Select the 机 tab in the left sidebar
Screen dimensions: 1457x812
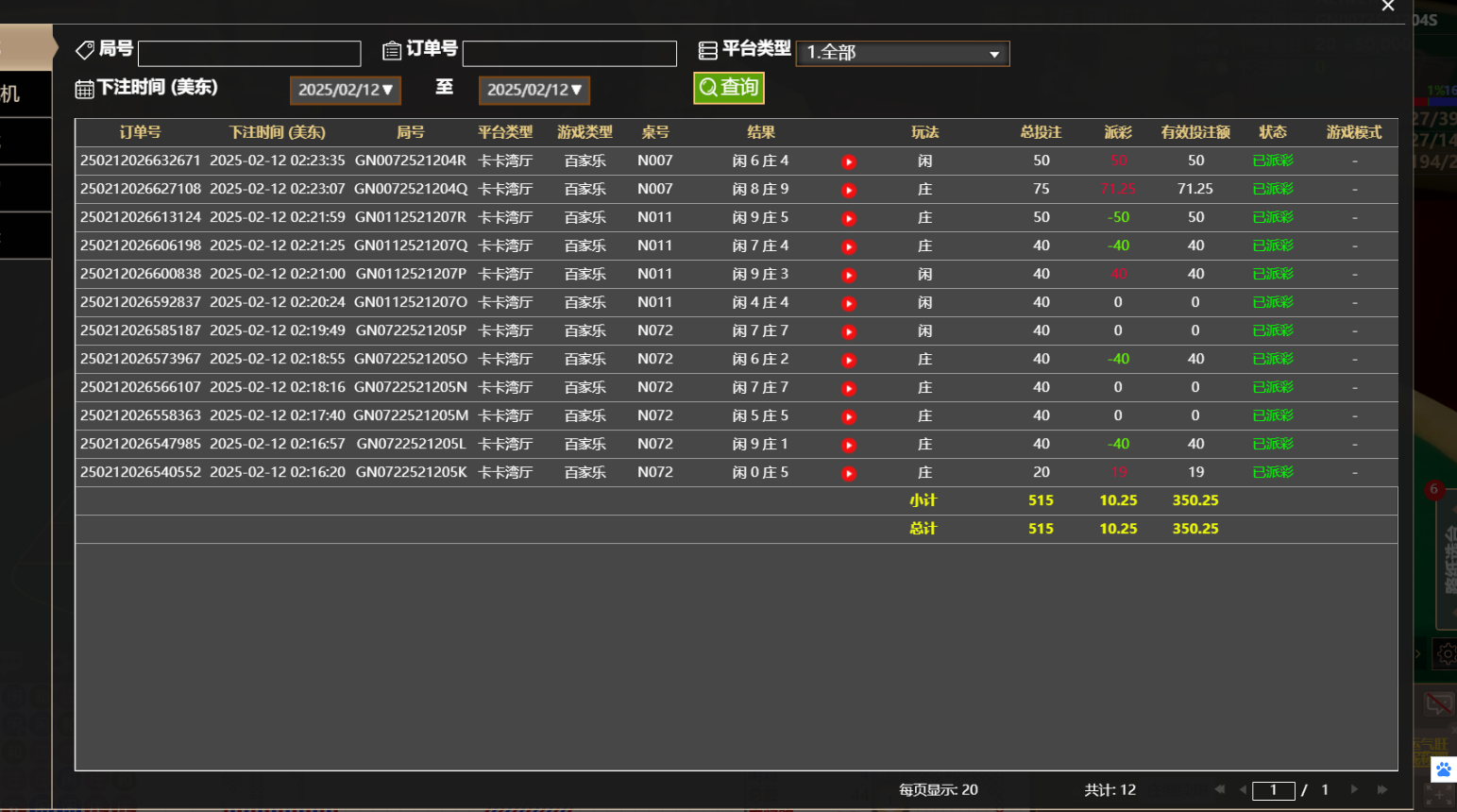click(24, 93)
